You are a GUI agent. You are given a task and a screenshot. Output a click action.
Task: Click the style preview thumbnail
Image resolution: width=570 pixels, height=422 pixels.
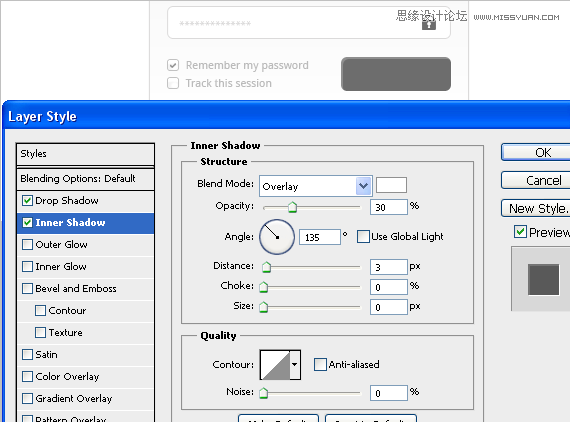coord(543,279)
